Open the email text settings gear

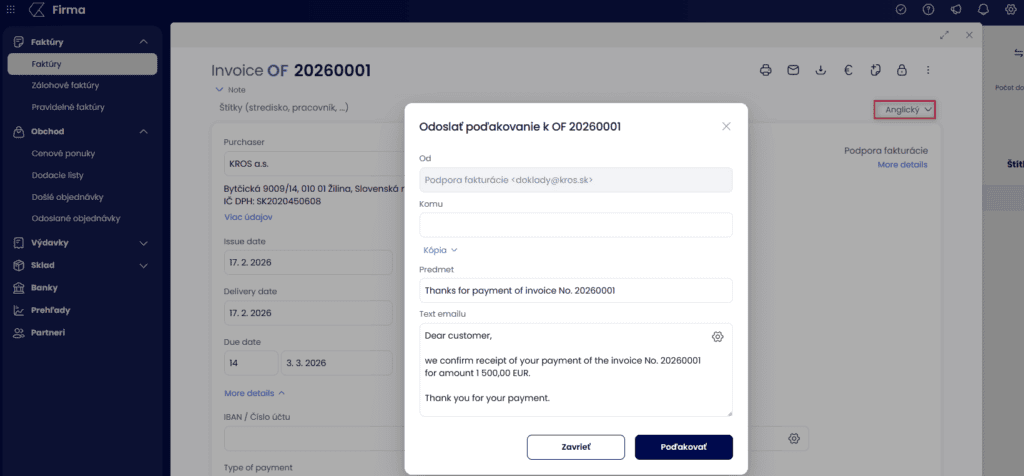point(717,336)
